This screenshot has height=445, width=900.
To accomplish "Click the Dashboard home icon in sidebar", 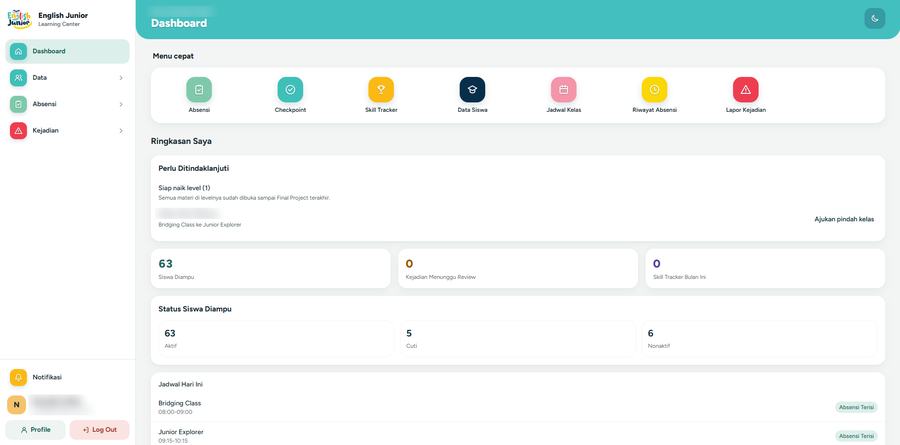I will click(x=18, y=51).
